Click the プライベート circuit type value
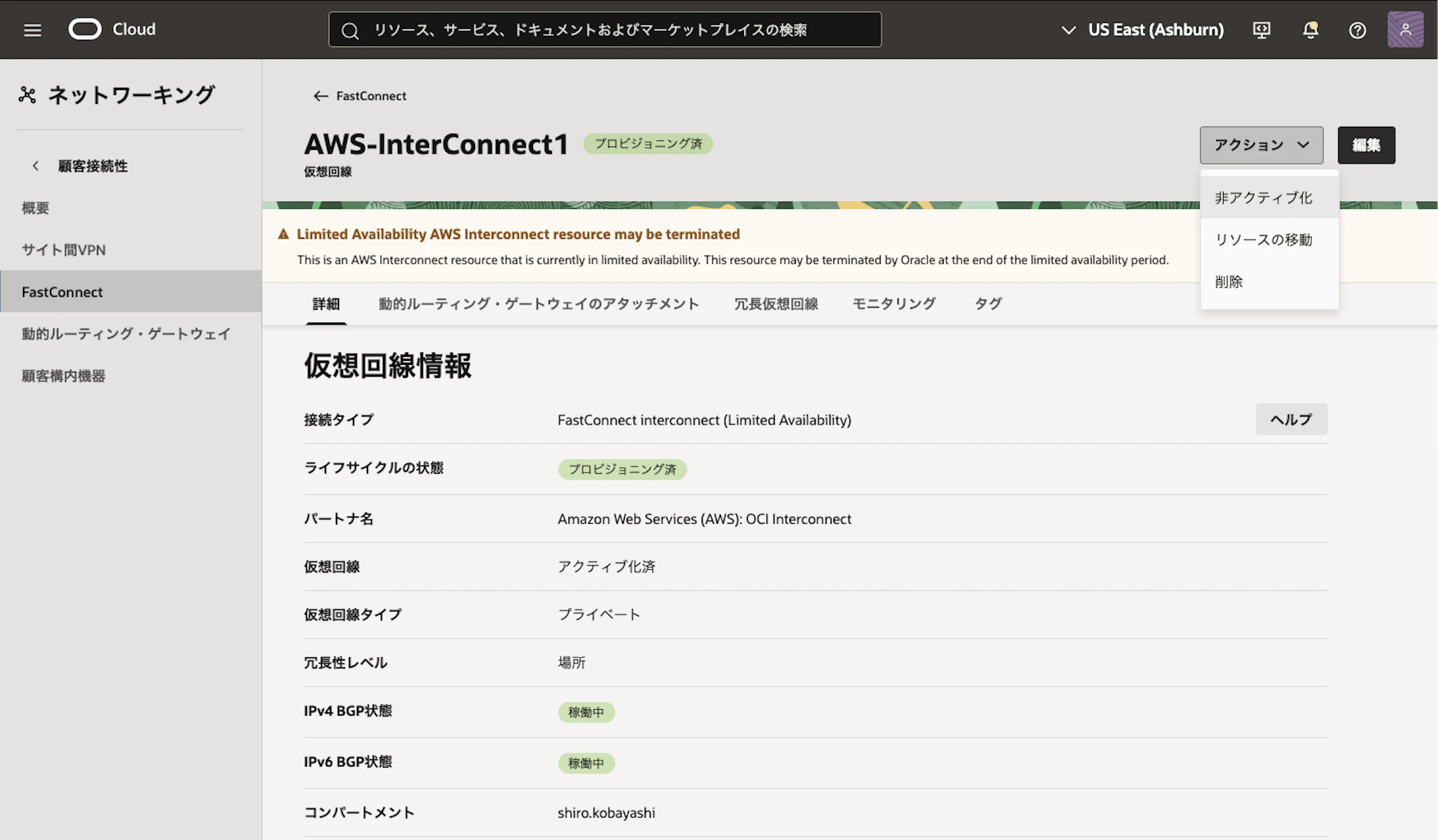Image resolution: width=1438 pixels, height=840 pixels. coord(599,615)
